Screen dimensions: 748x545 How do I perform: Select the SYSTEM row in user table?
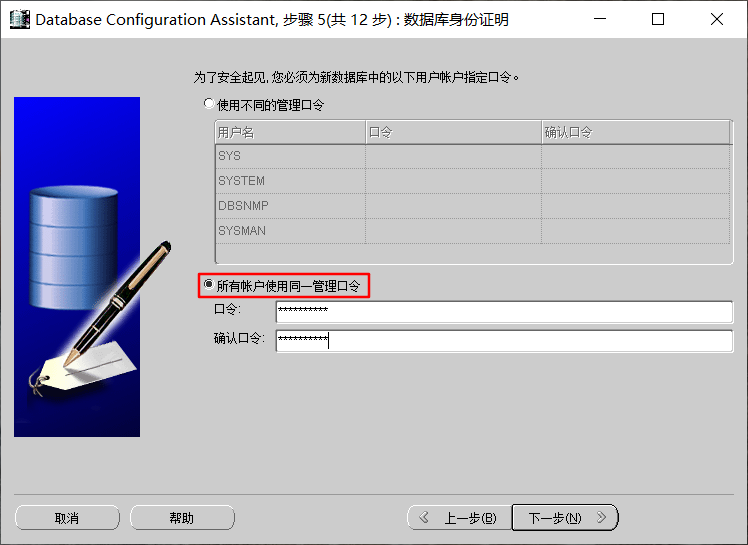(473, 181)
